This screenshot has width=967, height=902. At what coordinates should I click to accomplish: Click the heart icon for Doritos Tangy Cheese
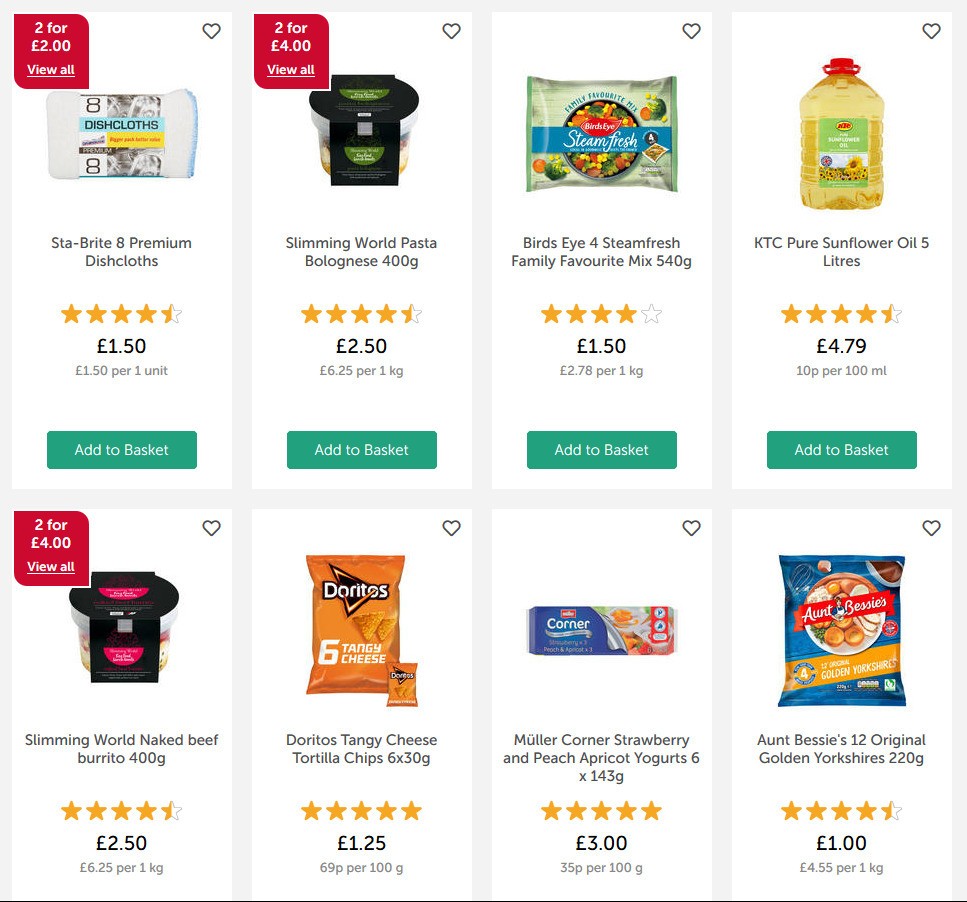point(451,528)
